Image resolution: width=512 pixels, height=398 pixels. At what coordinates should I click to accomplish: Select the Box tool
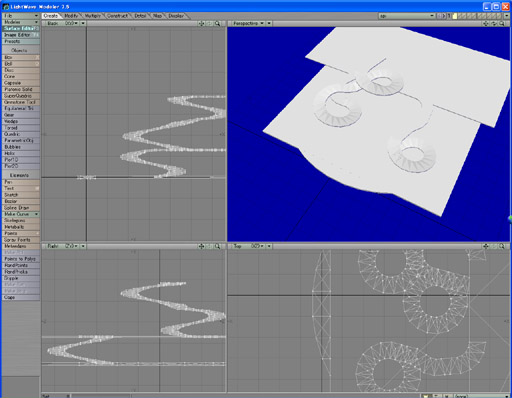point(21,57)
